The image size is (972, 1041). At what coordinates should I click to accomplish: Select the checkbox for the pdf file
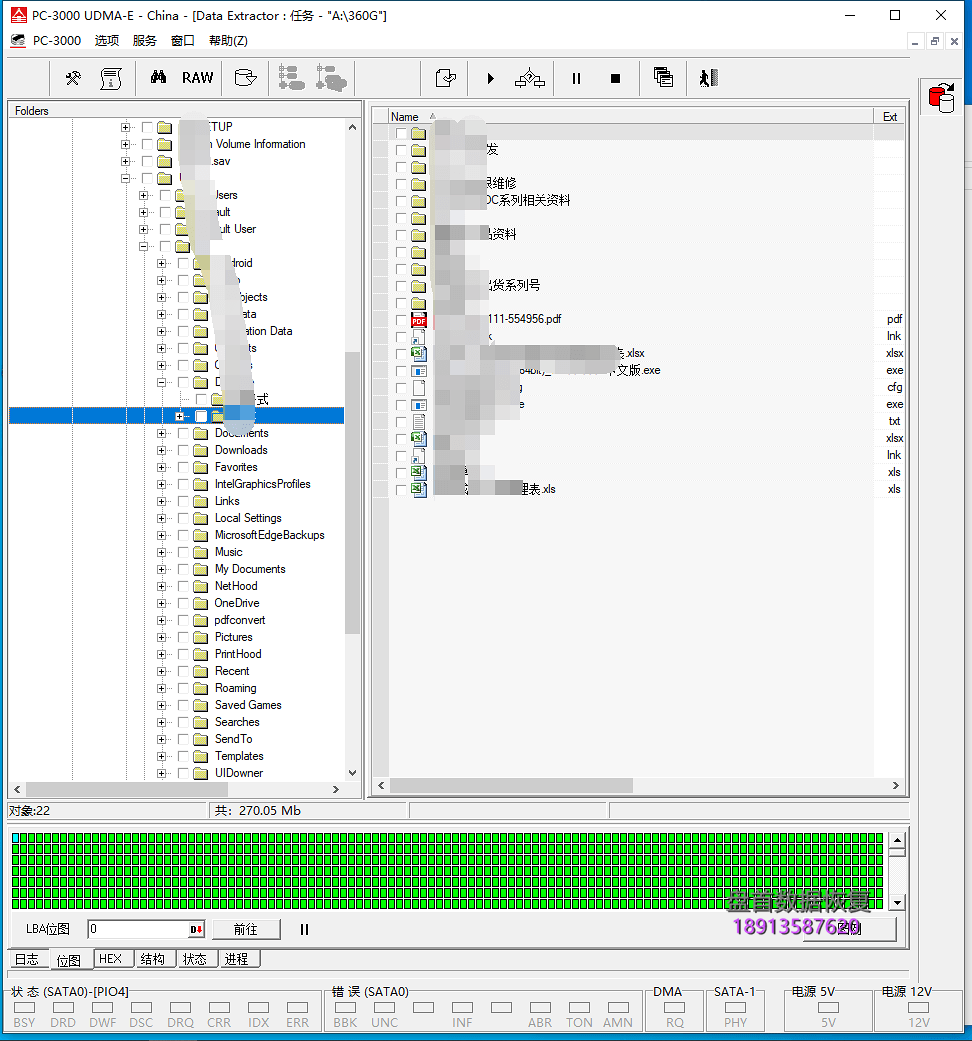(x=401, y=320)
